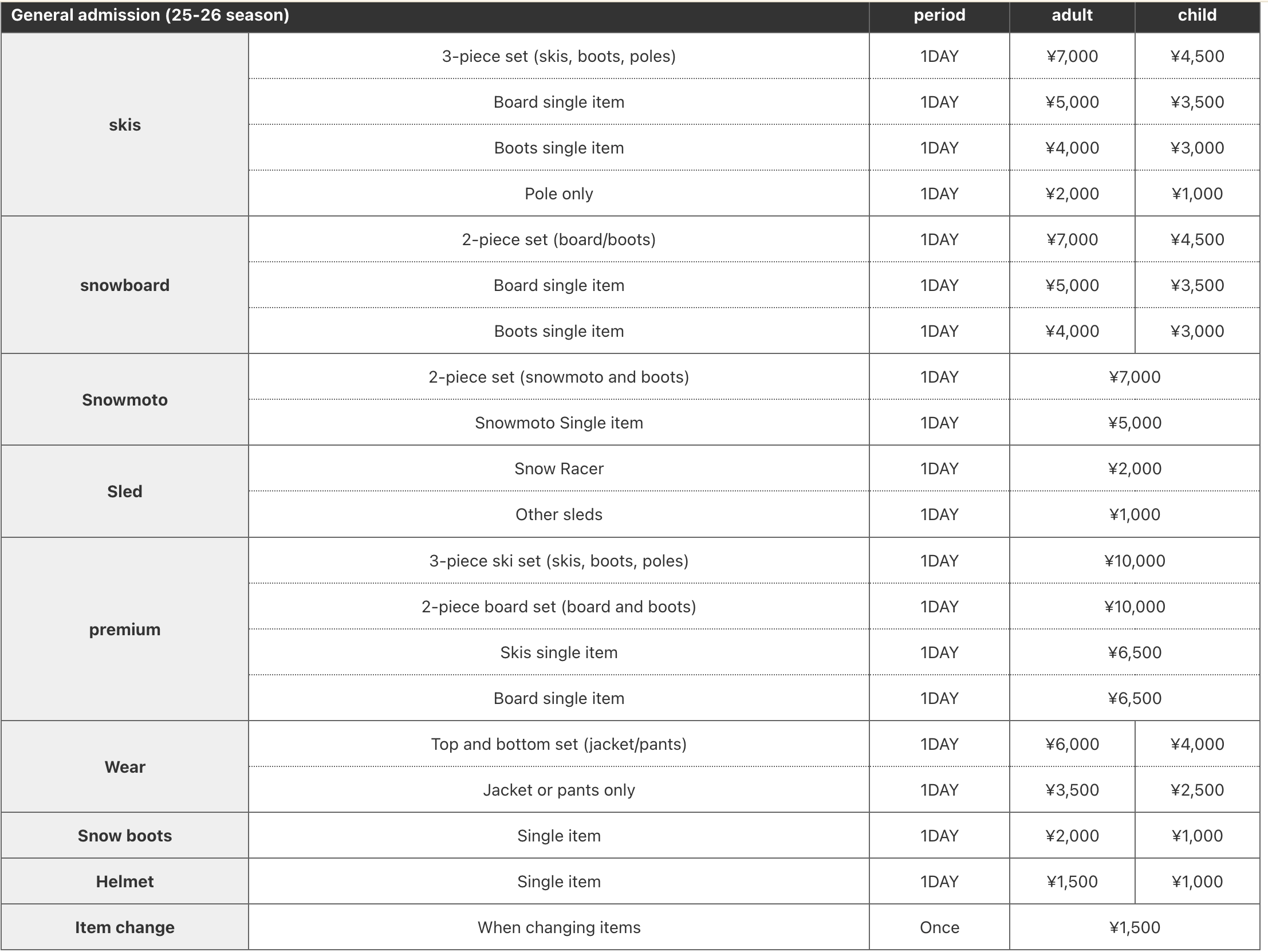Select the Wear category cell
The width and height of the screenshot is (1268, 952).
[x=124, y=768]
